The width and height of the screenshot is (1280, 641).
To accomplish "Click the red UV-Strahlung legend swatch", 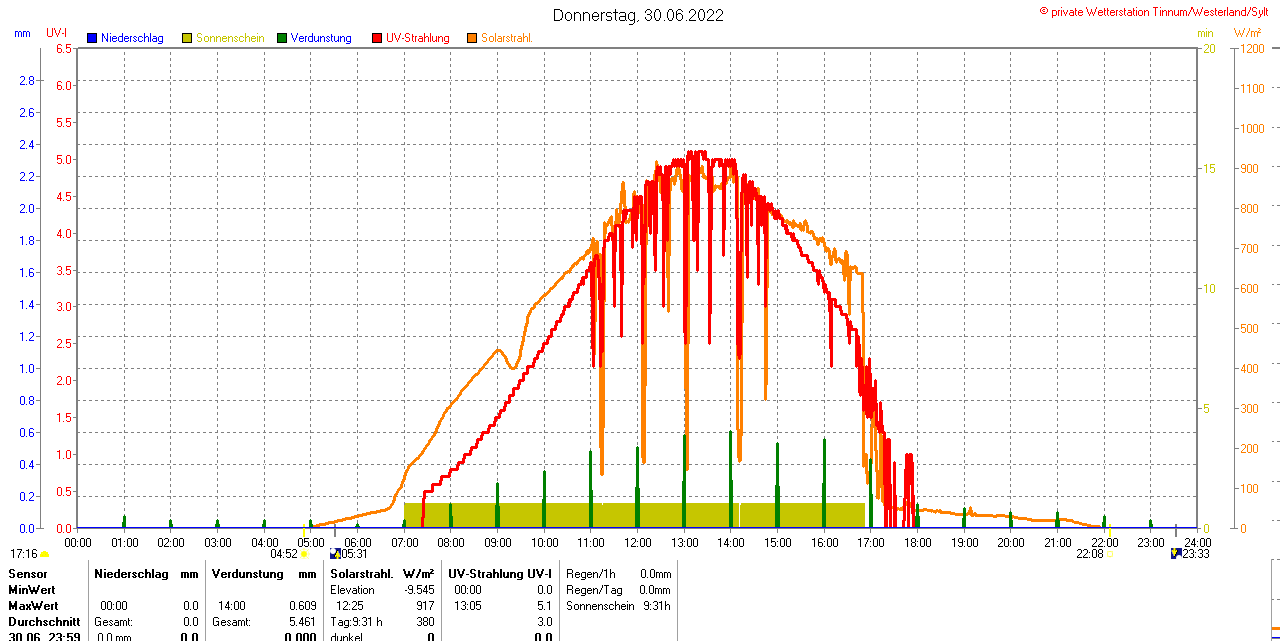I will coord(377,38).
